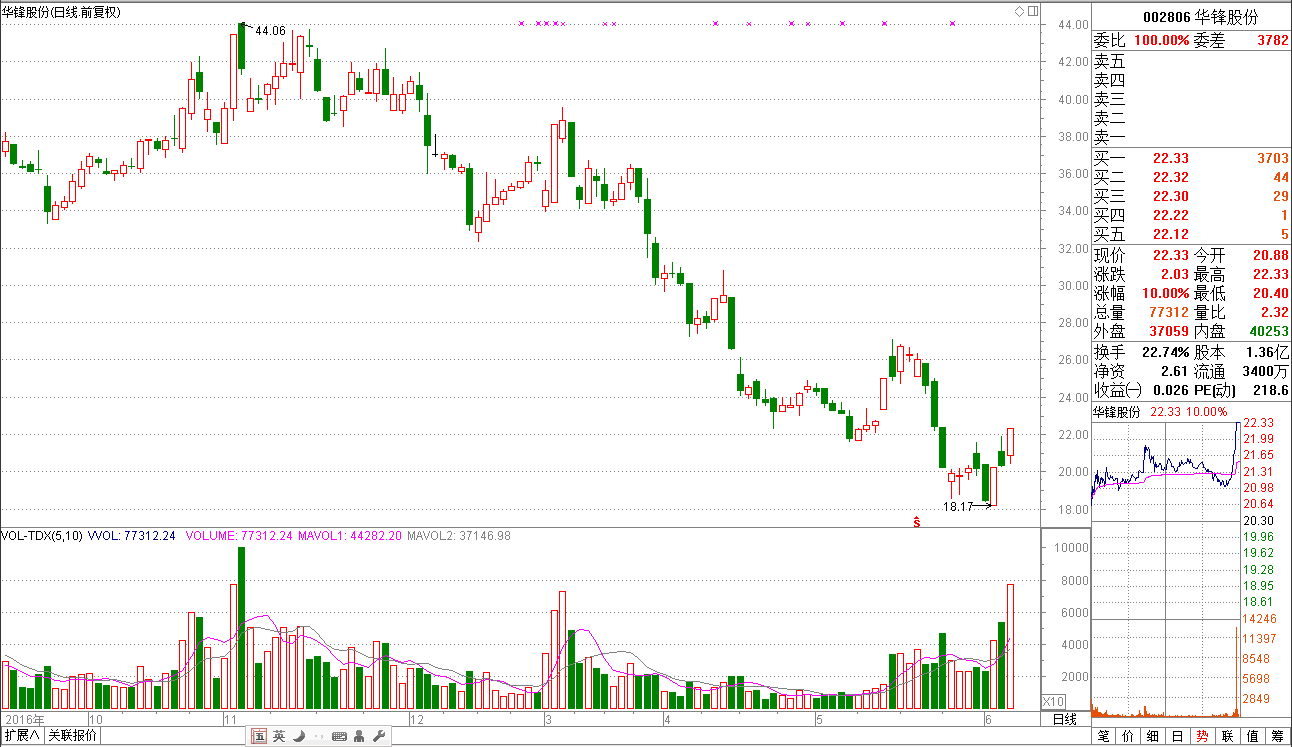Click the 最低 20.40 value
The height and width of the screenshot is (747, 1292).
1270,294
